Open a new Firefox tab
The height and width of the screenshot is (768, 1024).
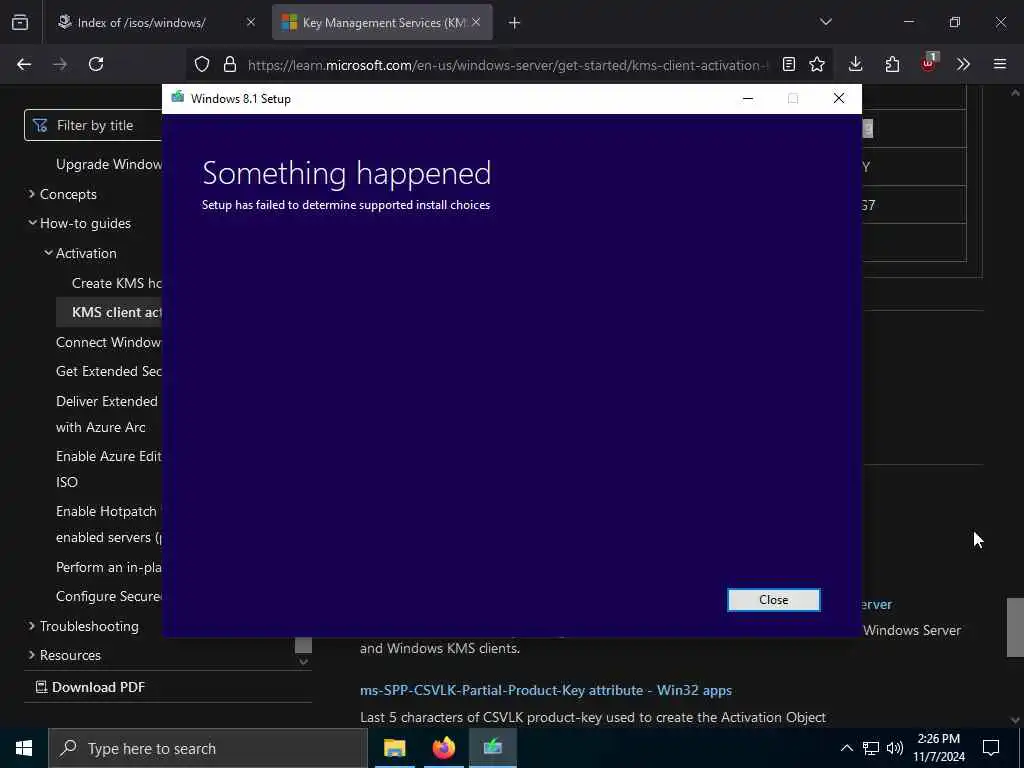click(515, 23)
